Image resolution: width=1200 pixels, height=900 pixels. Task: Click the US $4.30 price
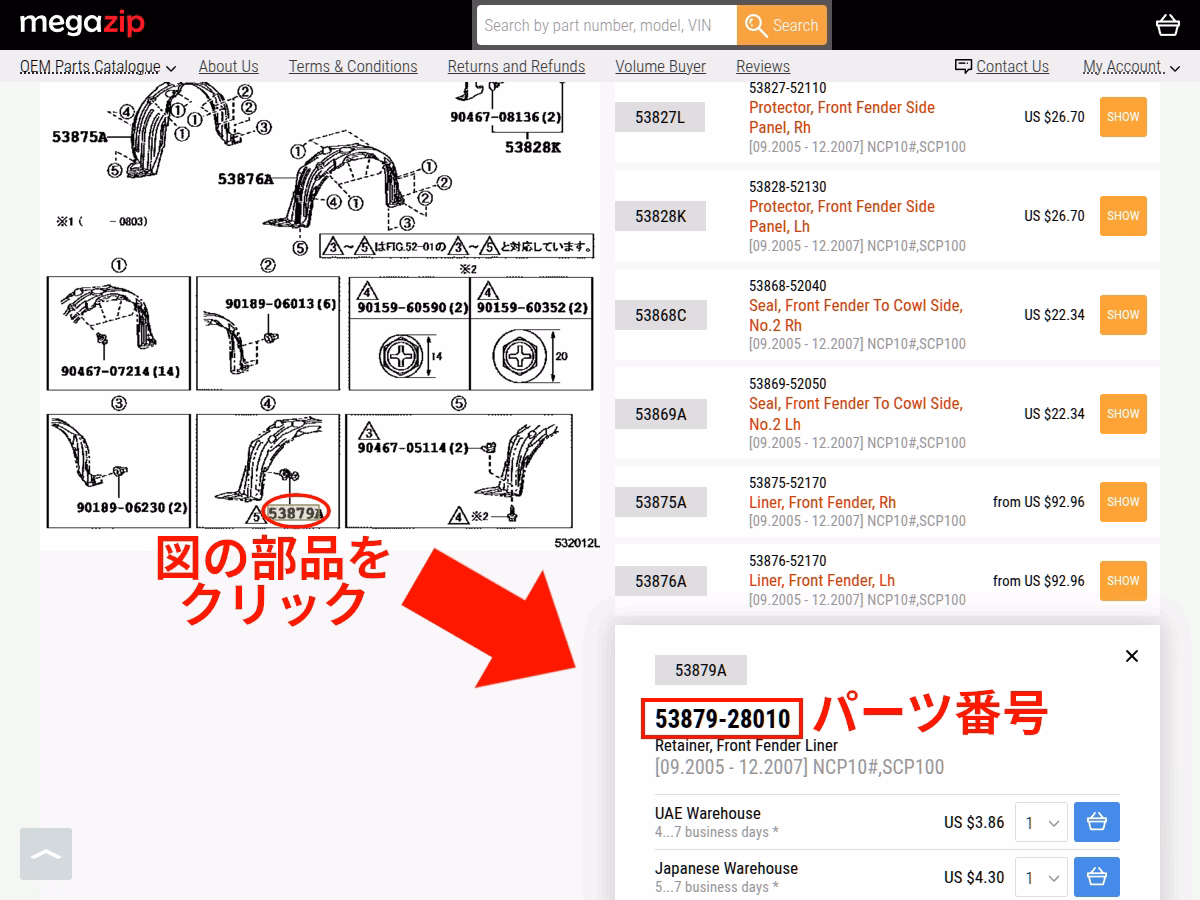[x=974, y=878]
